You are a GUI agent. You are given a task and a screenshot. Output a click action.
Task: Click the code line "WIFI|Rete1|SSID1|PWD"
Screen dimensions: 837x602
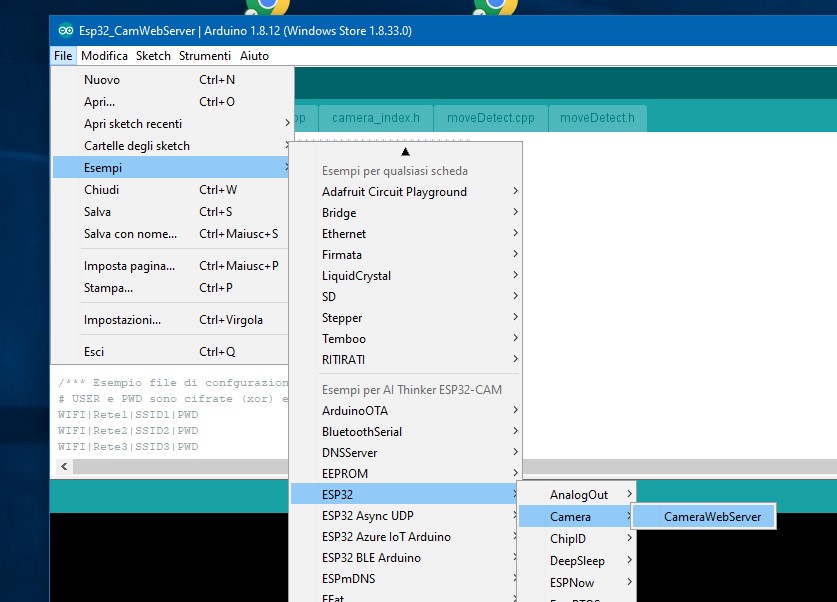[x=128, y=415]
